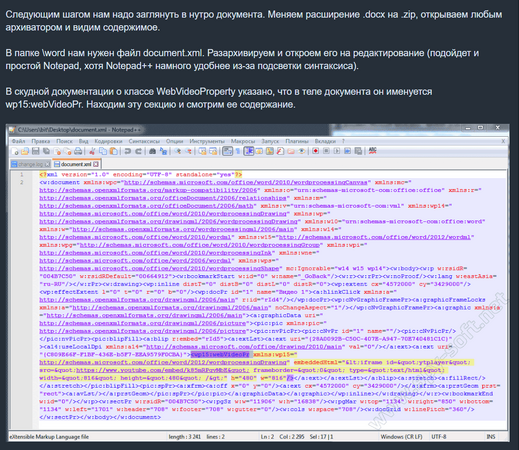Open the Кодировки menu
Image resolution: width=519 pixels, height=450 pixels.
pyautogui.click(x=108, y=141)
